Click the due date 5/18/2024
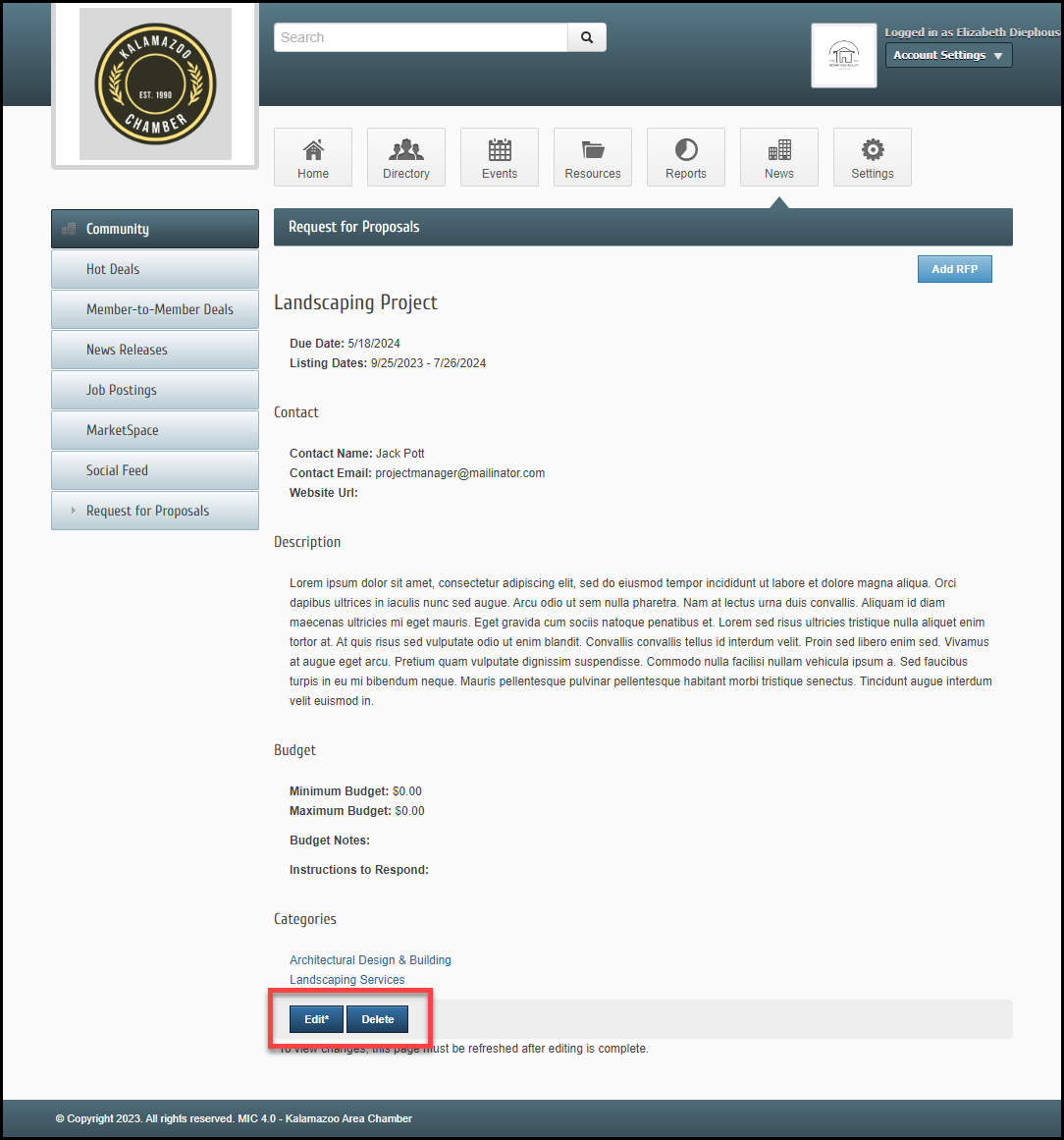This screenshot has width=1064, height=1140. (x=374, y=343)
